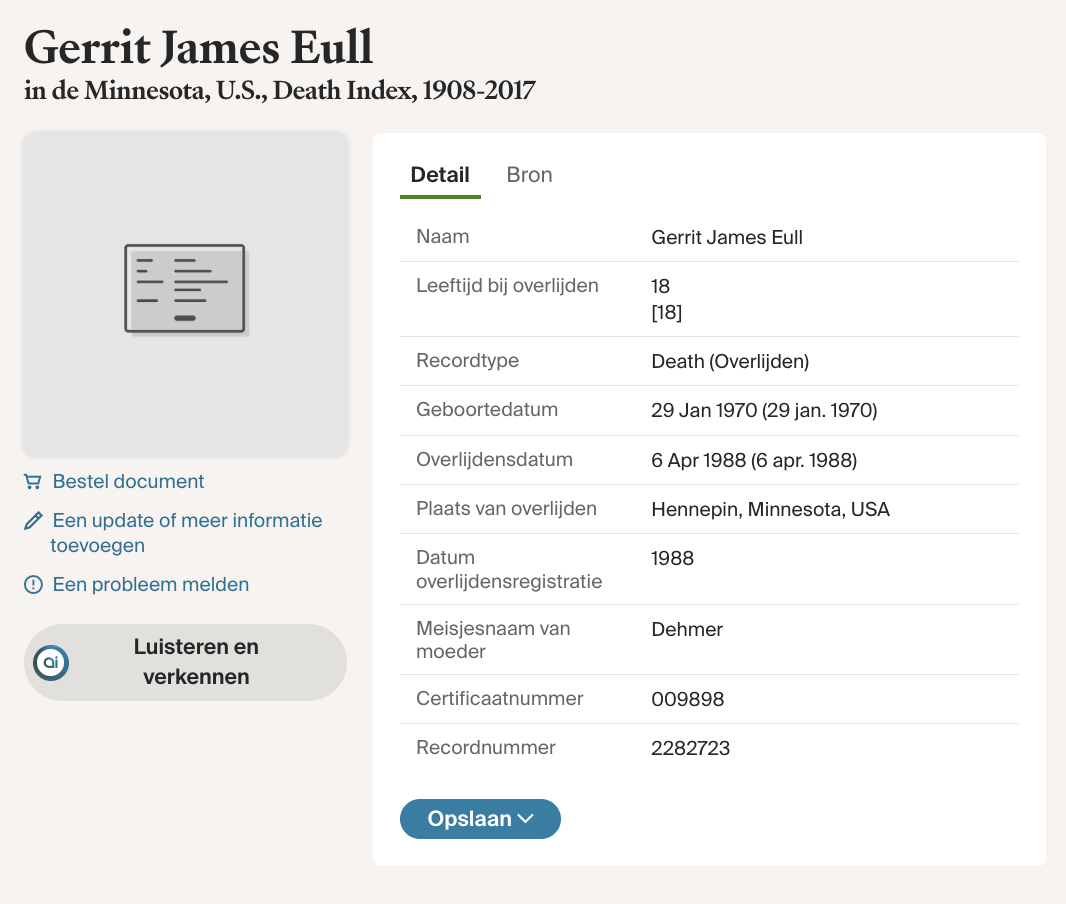Select the Detail tab
Screen dimensions: 1066x904
coord(440,175)
